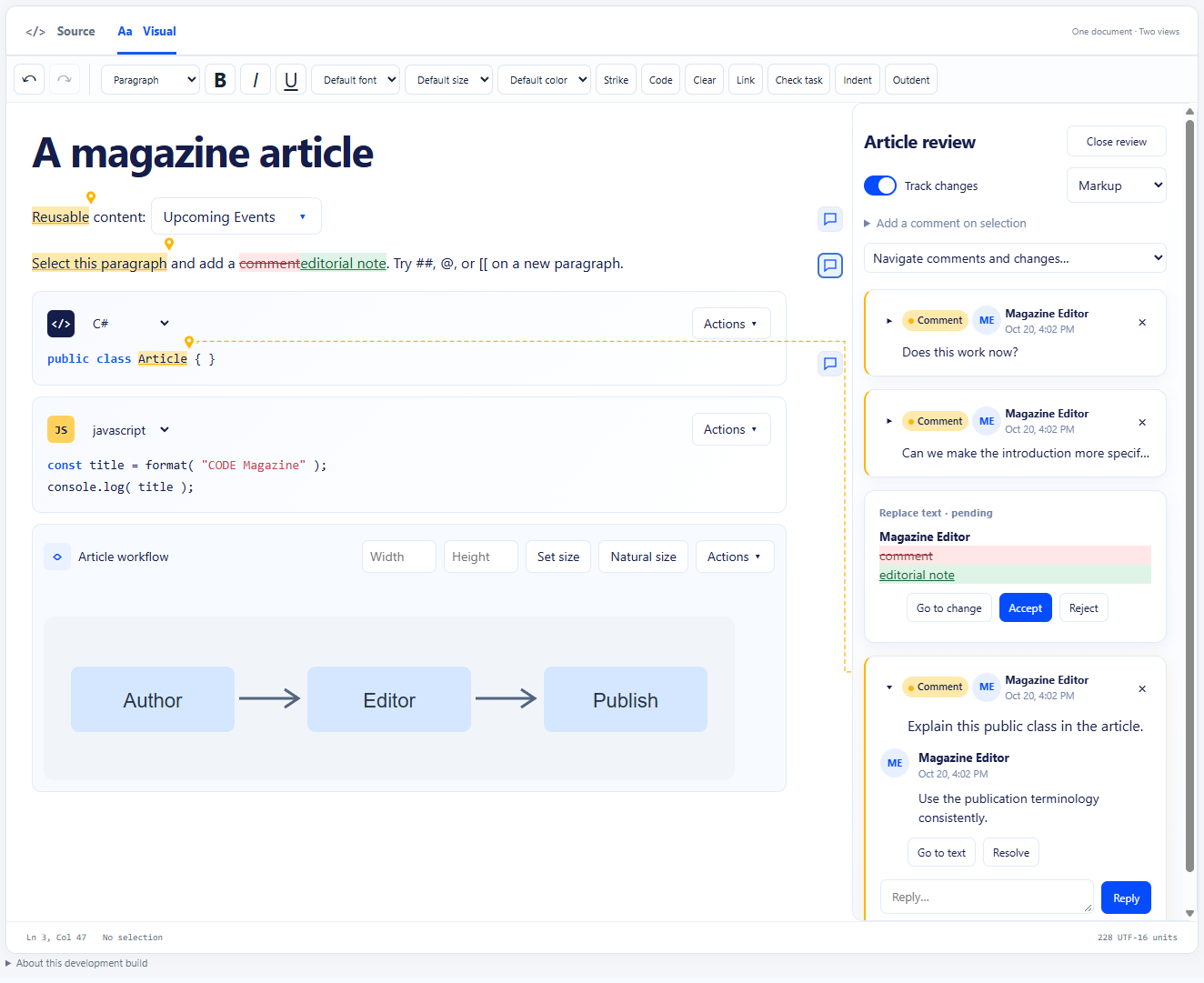Dismiss the 'Does this work now?' comment

[1142, 322]
